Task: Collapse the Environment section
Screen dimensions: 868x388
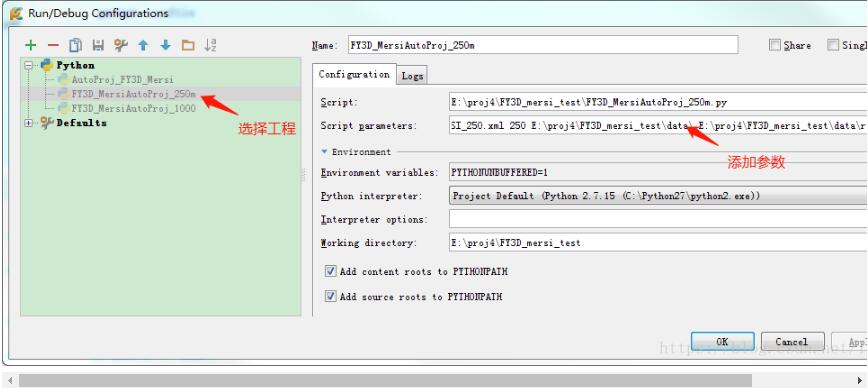Action: click(x=324, y=152)
